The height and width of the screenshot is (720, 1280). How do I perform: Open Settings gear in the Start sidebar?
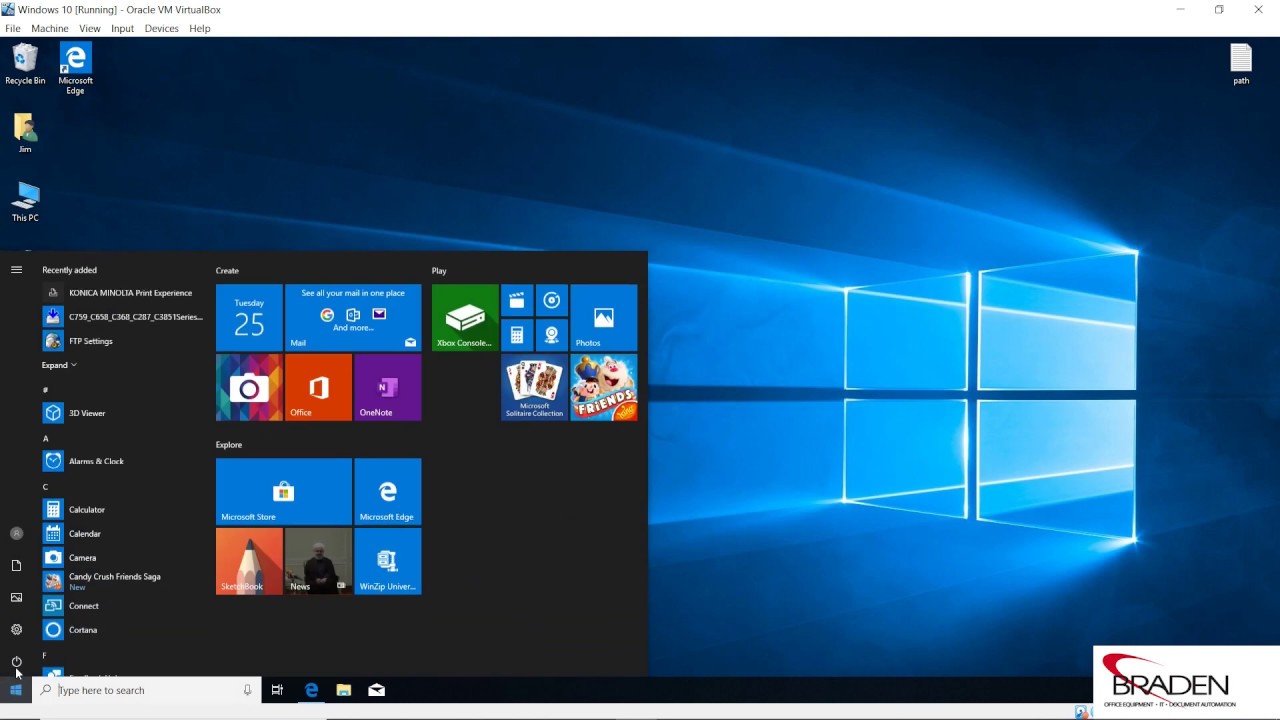pos(16,630)
